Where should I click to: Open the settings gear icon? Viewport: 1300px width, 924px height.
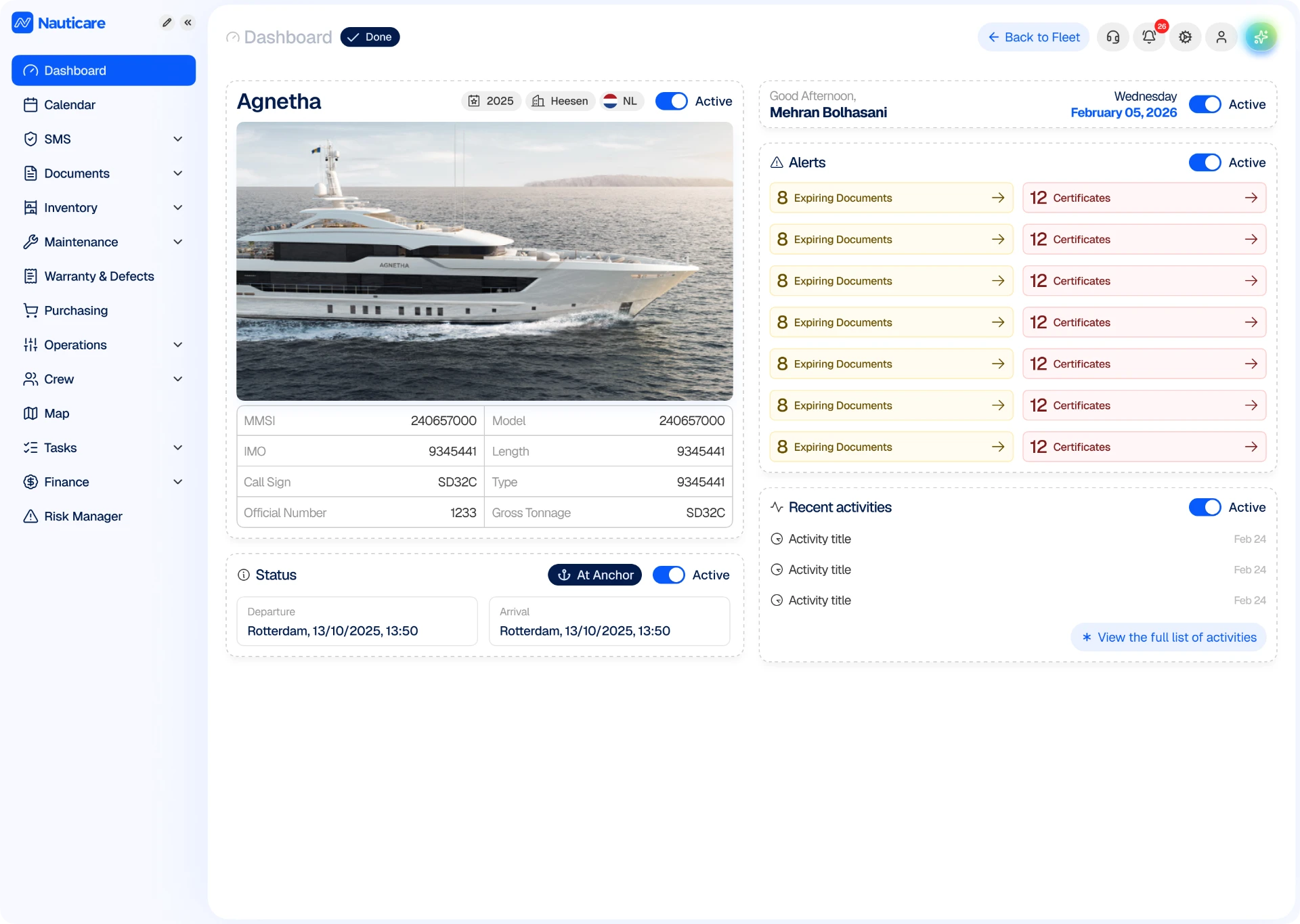[1185, 37]
